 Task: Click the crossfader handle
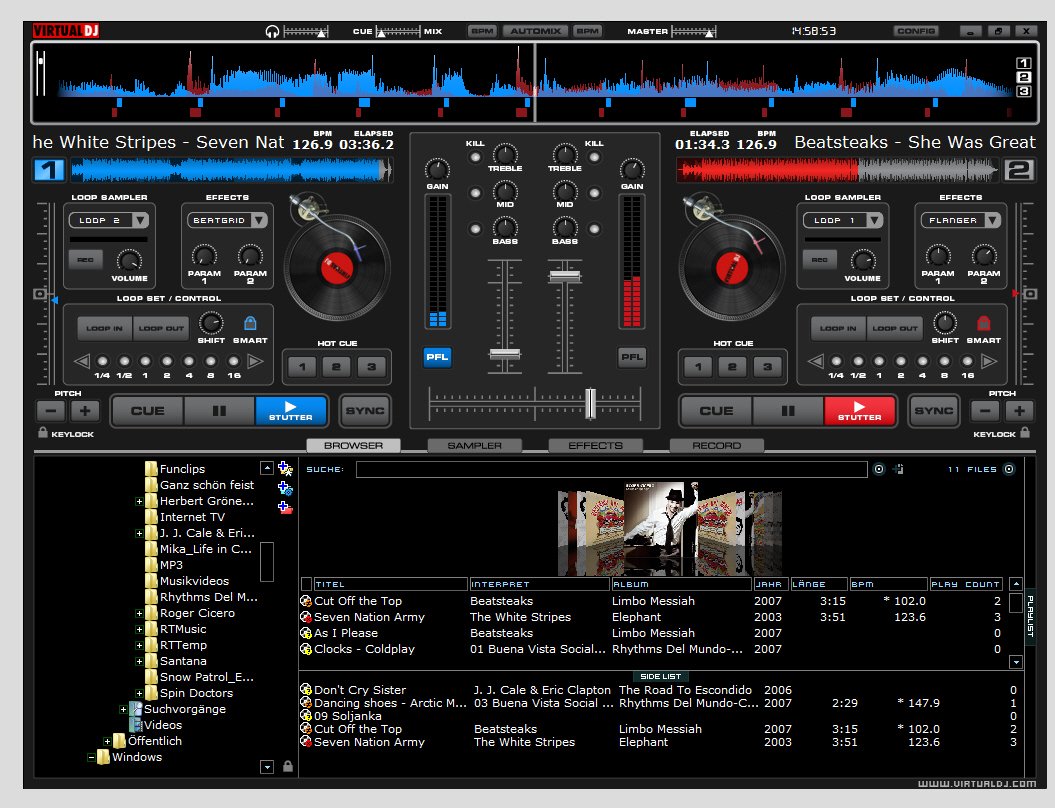coord(590,404)
